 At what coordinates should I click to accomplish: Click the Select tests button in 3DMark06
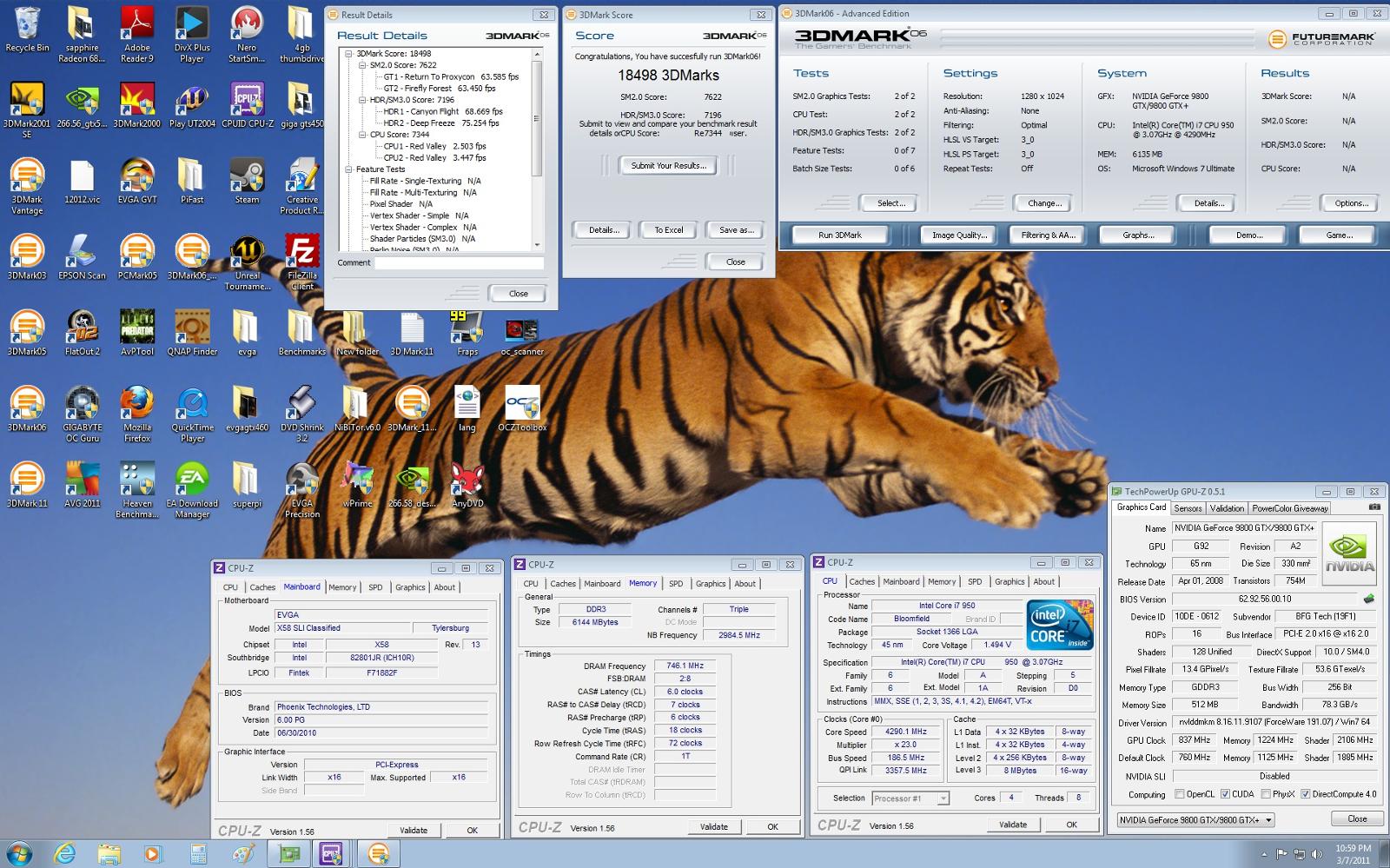(890, 202)
